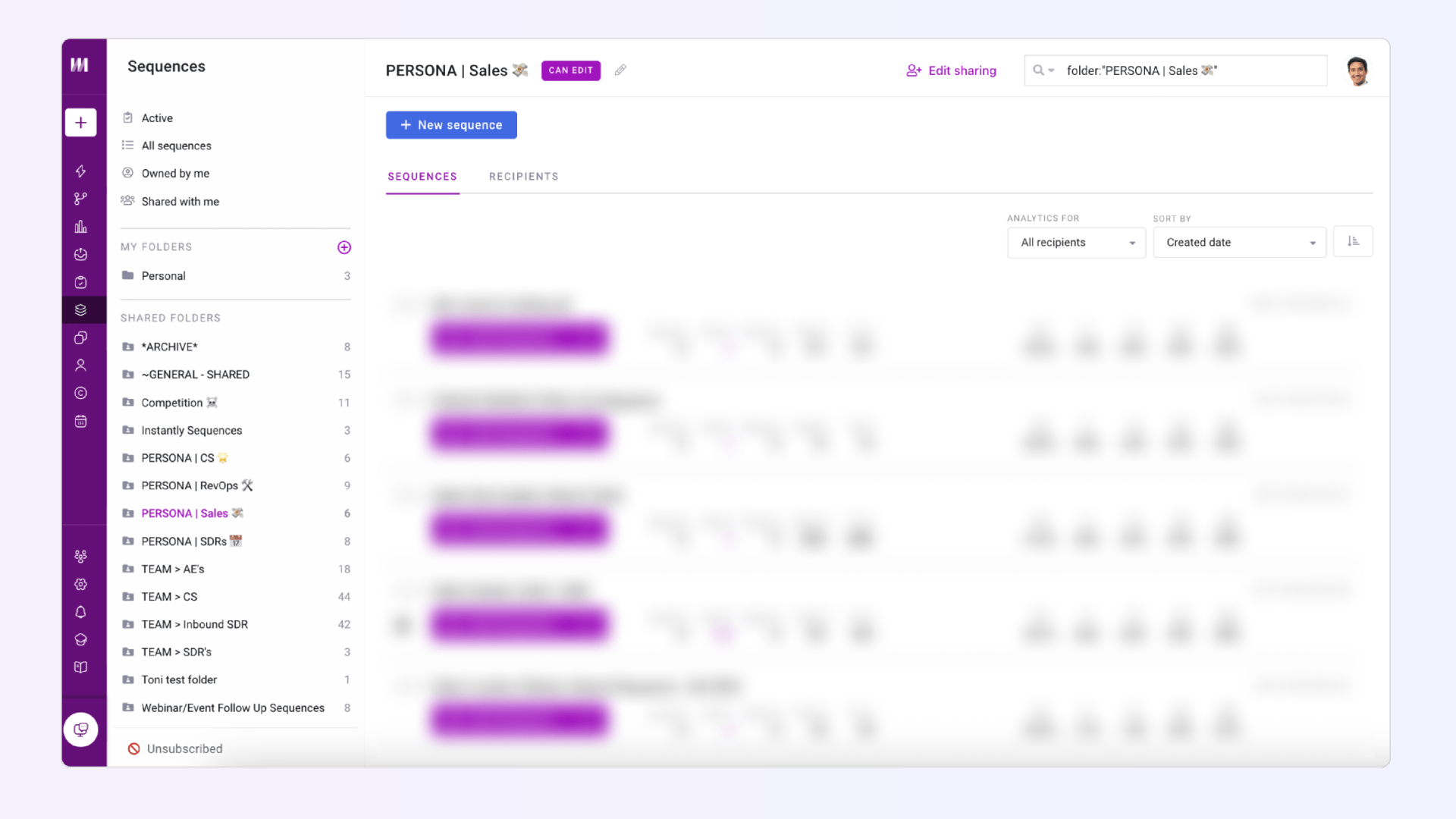Screen dimensions: 1456x819
Task: Open the bar chart analytics icon
Action: pyautogui.click(x=80, y=227)
